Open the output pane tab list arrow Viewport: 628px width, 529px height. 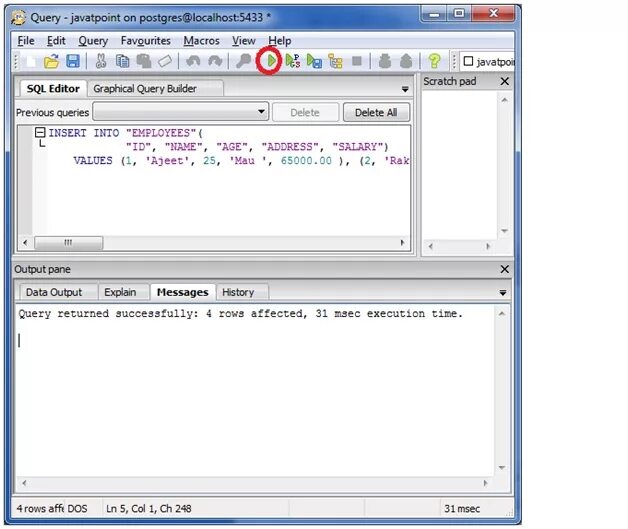coord(503,293)
